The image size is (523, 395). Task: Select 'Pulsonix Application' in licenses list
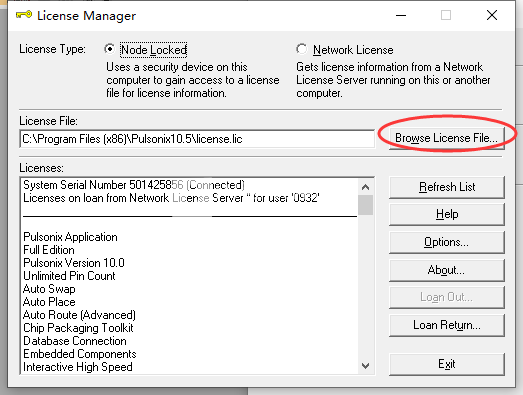[70, 237]
